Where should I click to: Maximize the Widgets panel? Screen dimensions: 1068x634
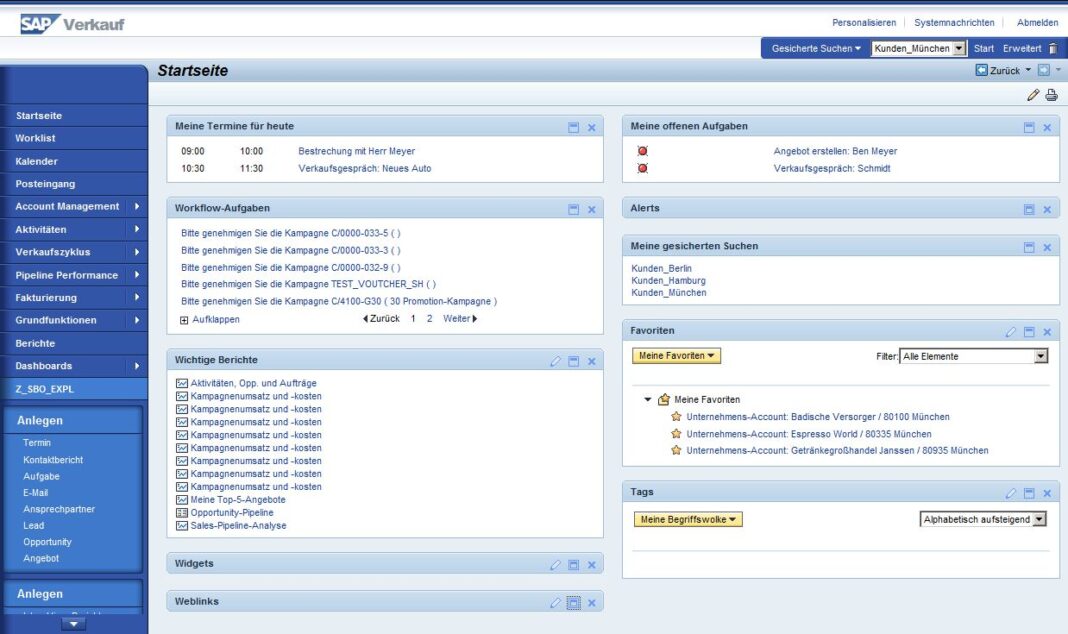coord(574,565)
